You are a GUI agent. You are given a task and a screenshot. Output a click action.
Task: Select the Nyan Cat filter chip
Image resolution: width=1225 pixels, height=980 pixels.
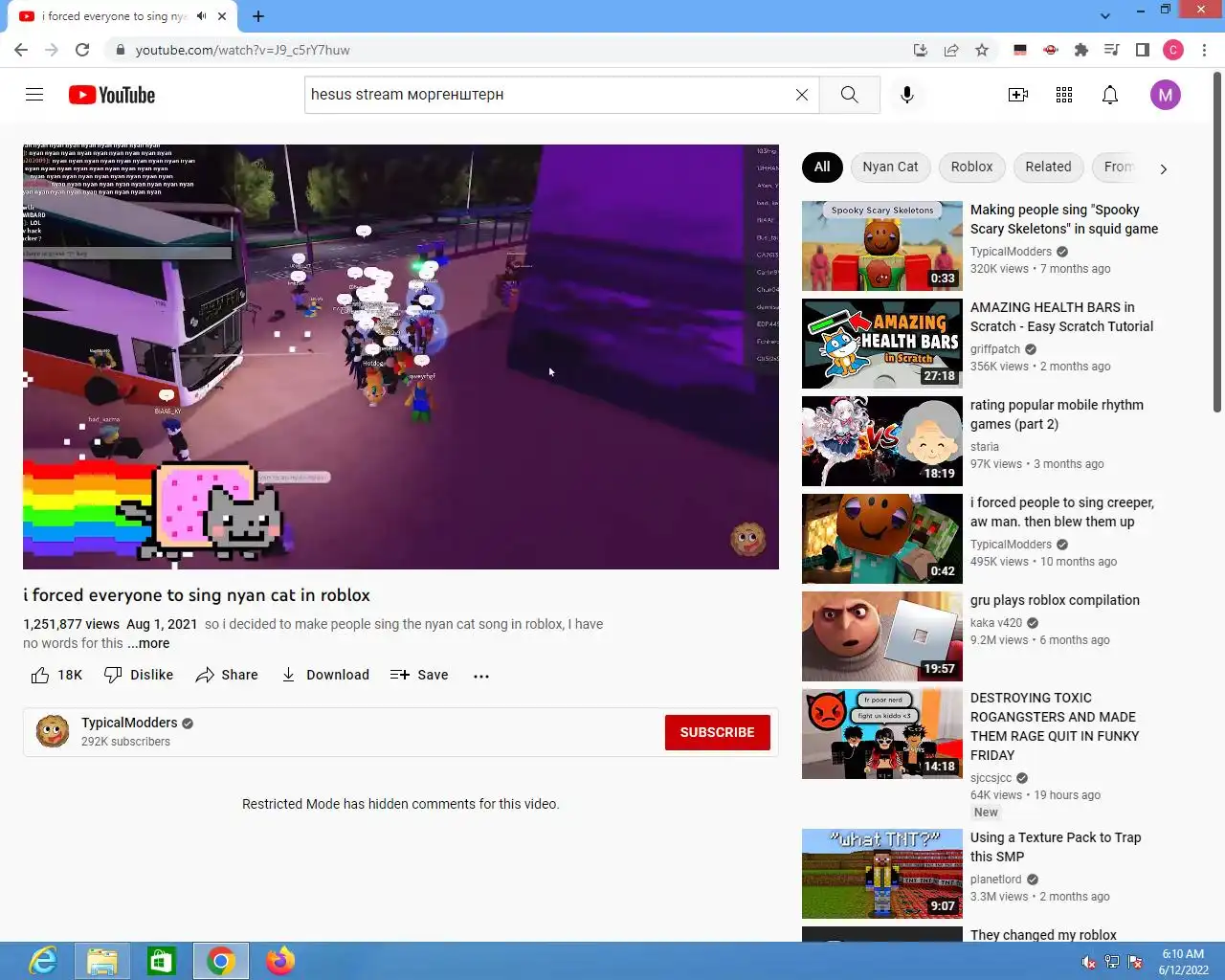tap(890, 167)
